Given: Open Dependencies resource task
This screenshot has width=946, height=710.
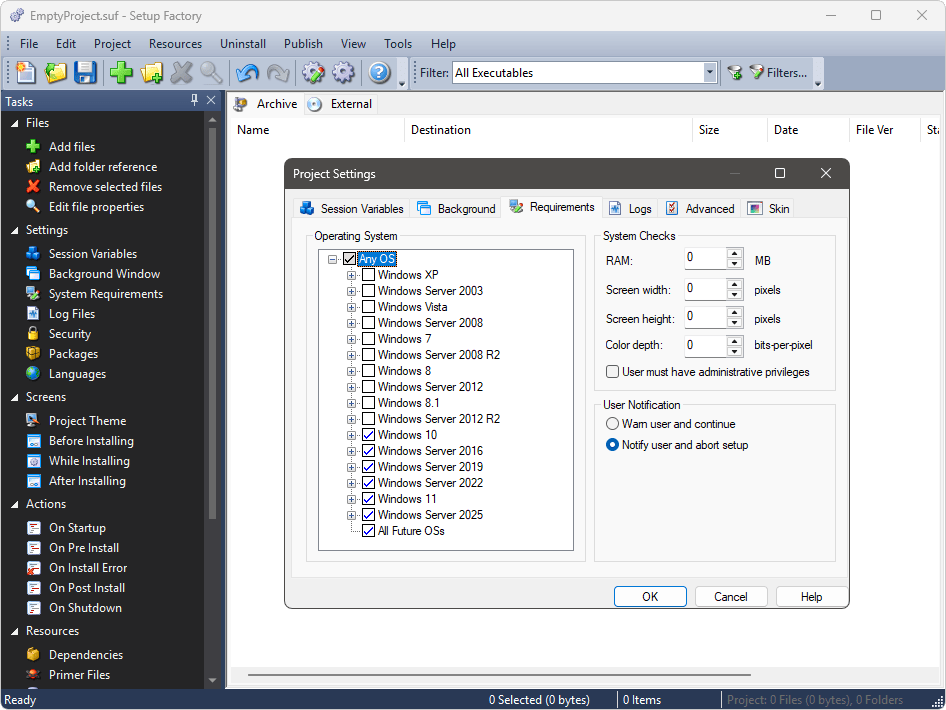Looking at the screenshot, I should [x=85, y=655].
